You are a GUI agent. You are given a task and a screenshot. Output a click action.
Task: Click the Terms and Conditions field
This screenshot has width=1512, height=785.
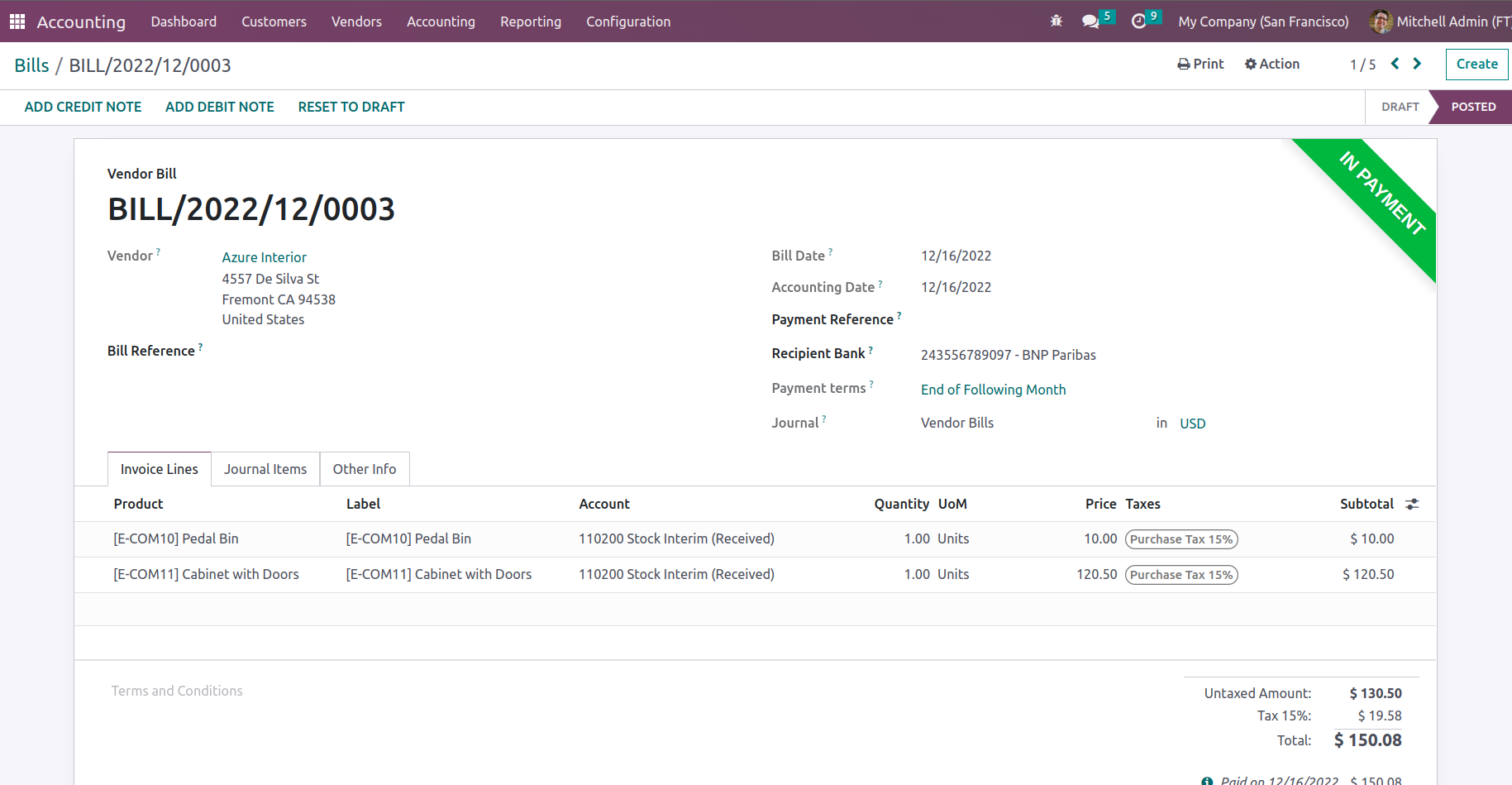[x=177, y=691]
